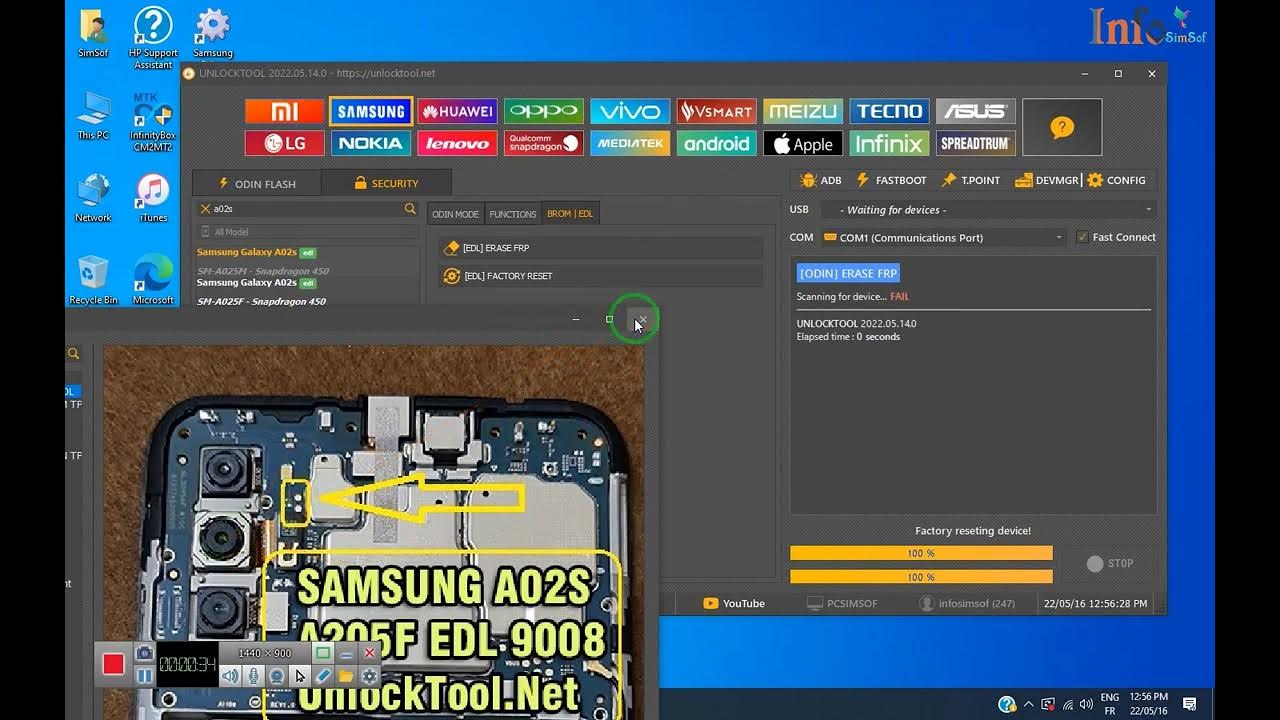Toggle webcam in recorder toolbar
Screen dimensions: 1280x720
point(277,676)
